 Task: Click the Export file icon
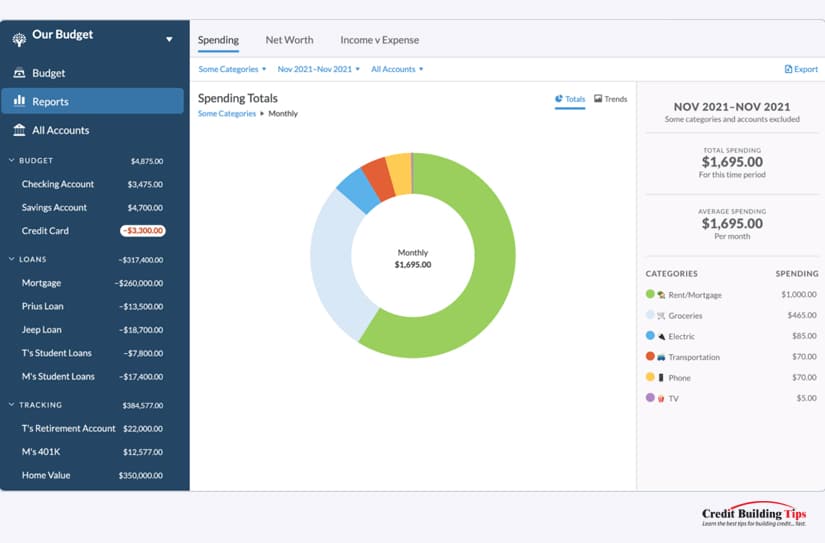coord(788,69)
